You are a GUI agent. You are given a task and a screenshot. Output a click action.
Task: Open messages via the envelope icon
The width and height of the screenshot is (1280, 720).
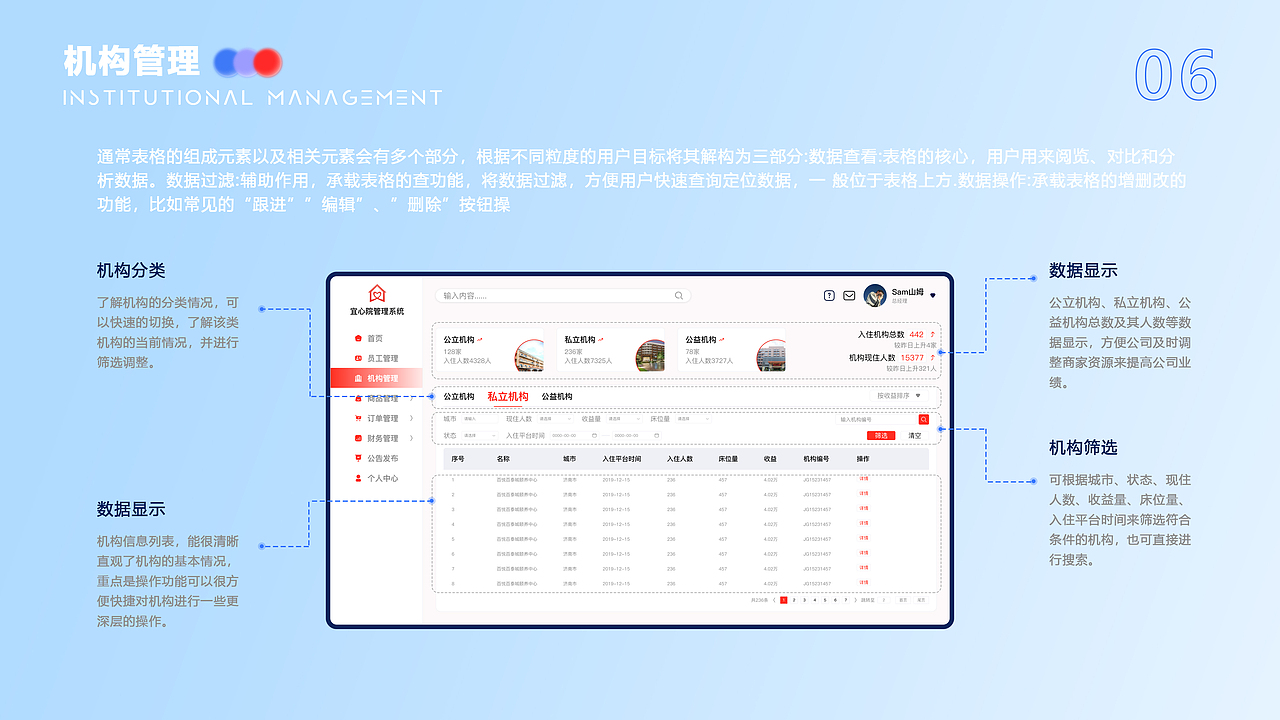[x=849, y=296]
